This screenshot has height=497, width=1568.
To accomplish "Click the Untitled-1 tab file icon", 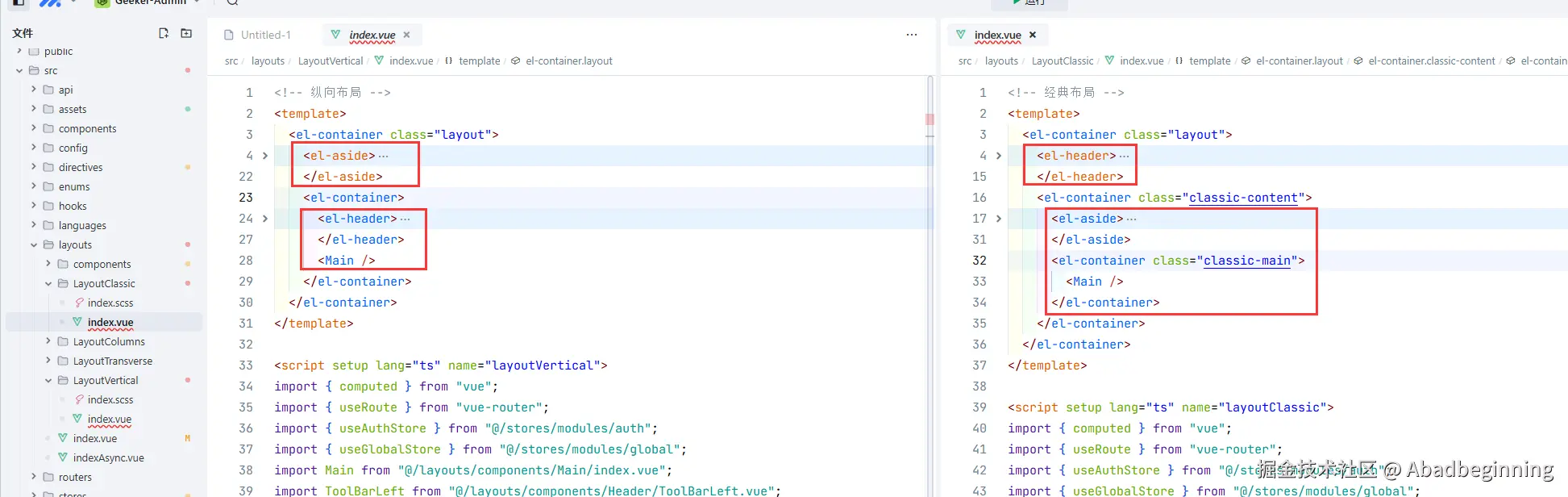I will (229, 35).
